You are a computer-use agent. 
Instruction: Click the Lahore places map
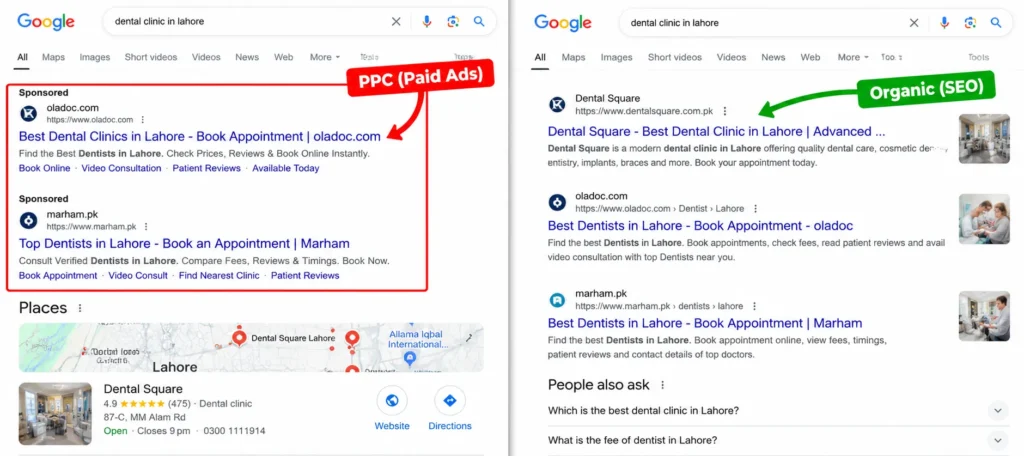(x=251, y=348)
